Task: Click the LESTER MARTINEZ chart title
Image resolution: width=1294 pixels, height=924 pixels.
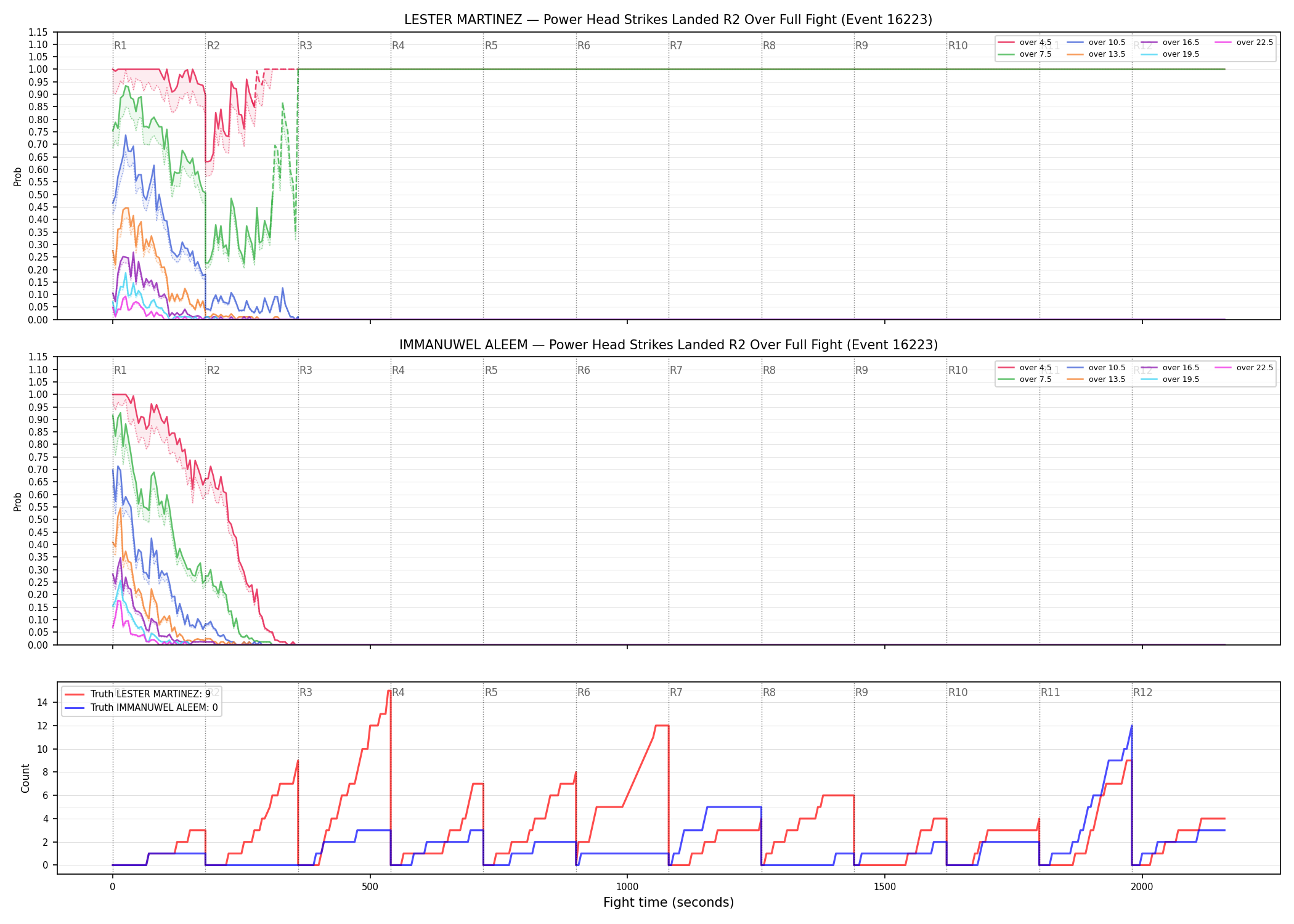Action: tap(668, 20)
